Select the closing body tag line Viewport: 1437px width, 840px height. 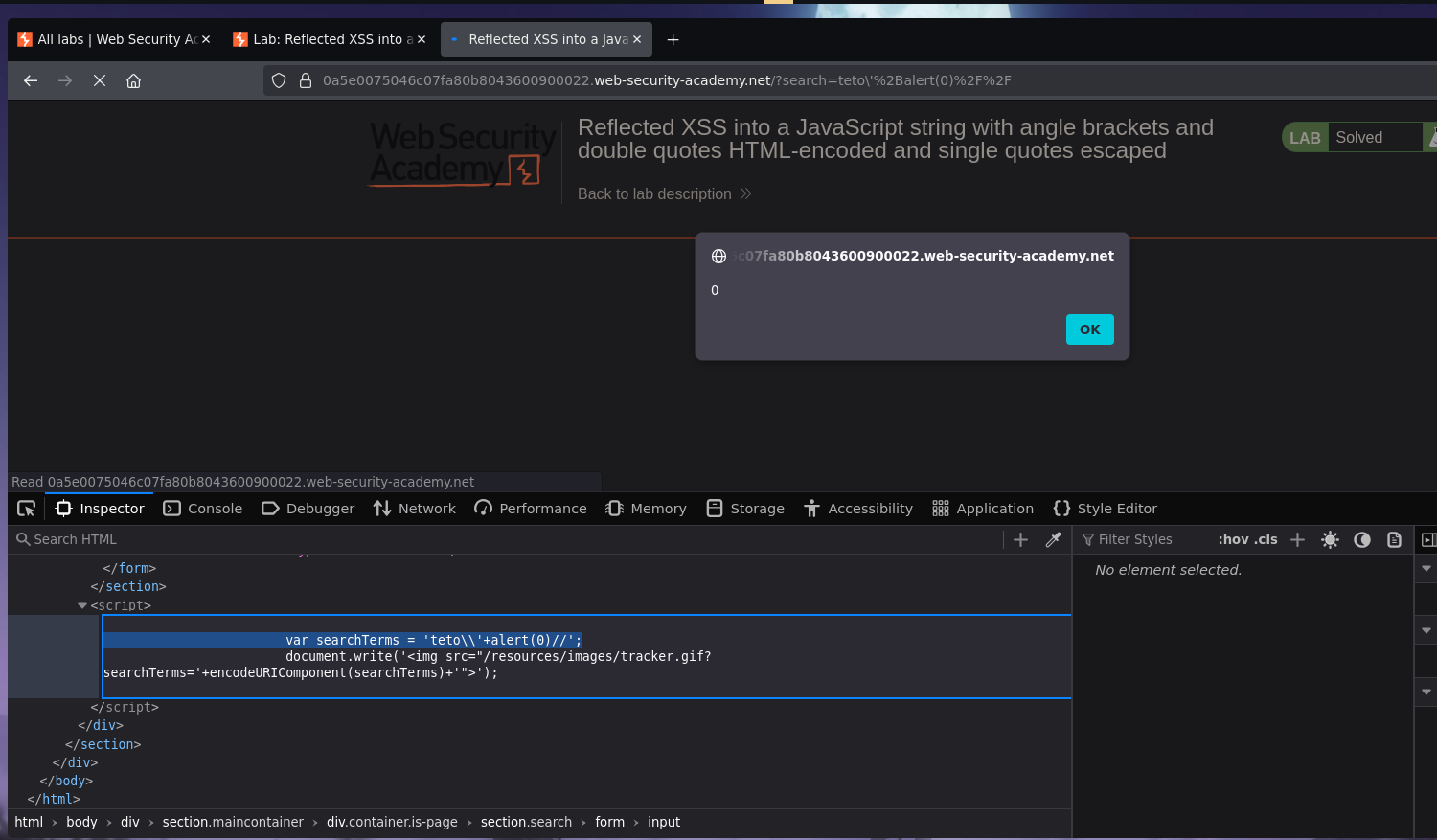click(x=66, y=781)
